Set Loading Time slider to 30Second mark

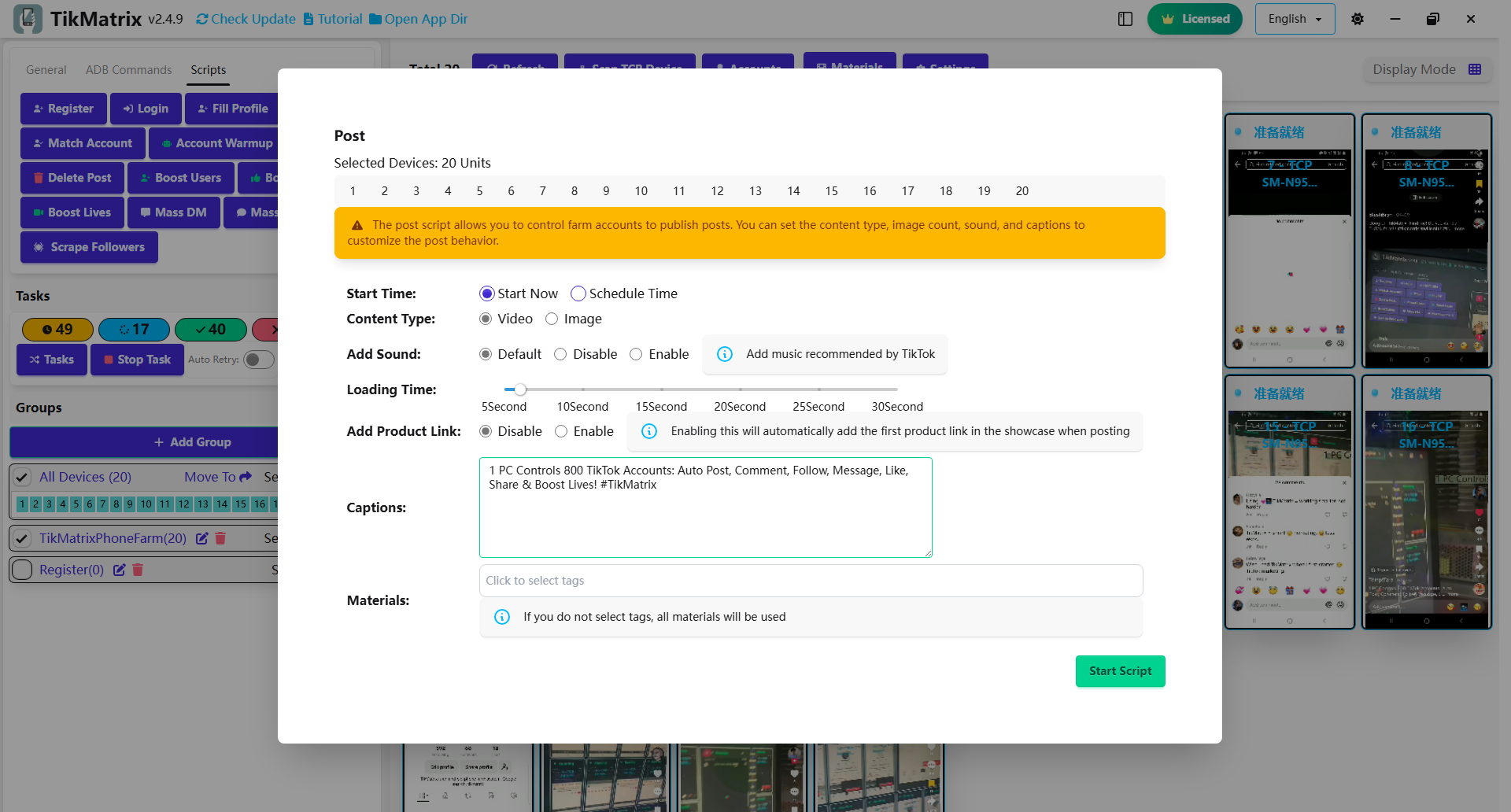[x=897, y=389]
